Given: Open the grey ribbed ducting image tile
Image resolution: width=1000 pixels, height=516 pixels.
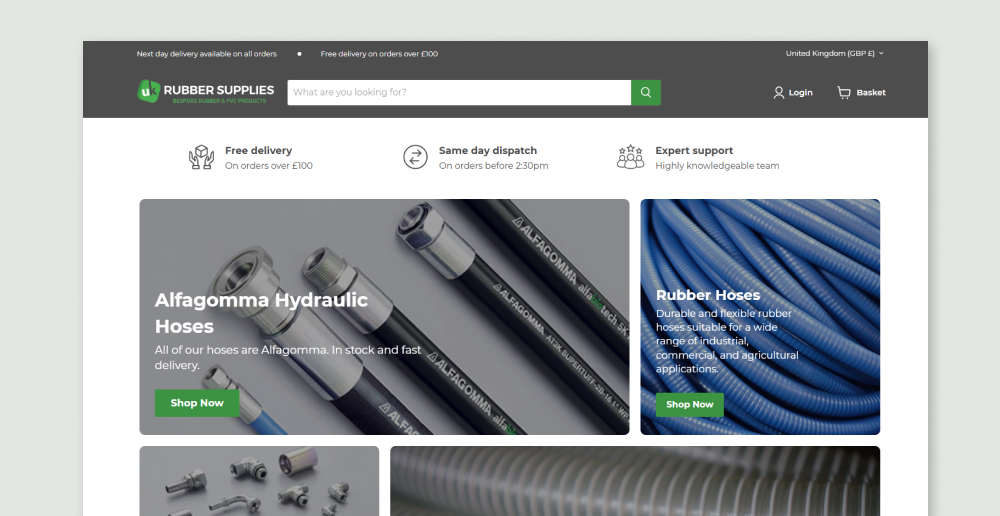Looking at the screenshot, I should tap(635, 481).
